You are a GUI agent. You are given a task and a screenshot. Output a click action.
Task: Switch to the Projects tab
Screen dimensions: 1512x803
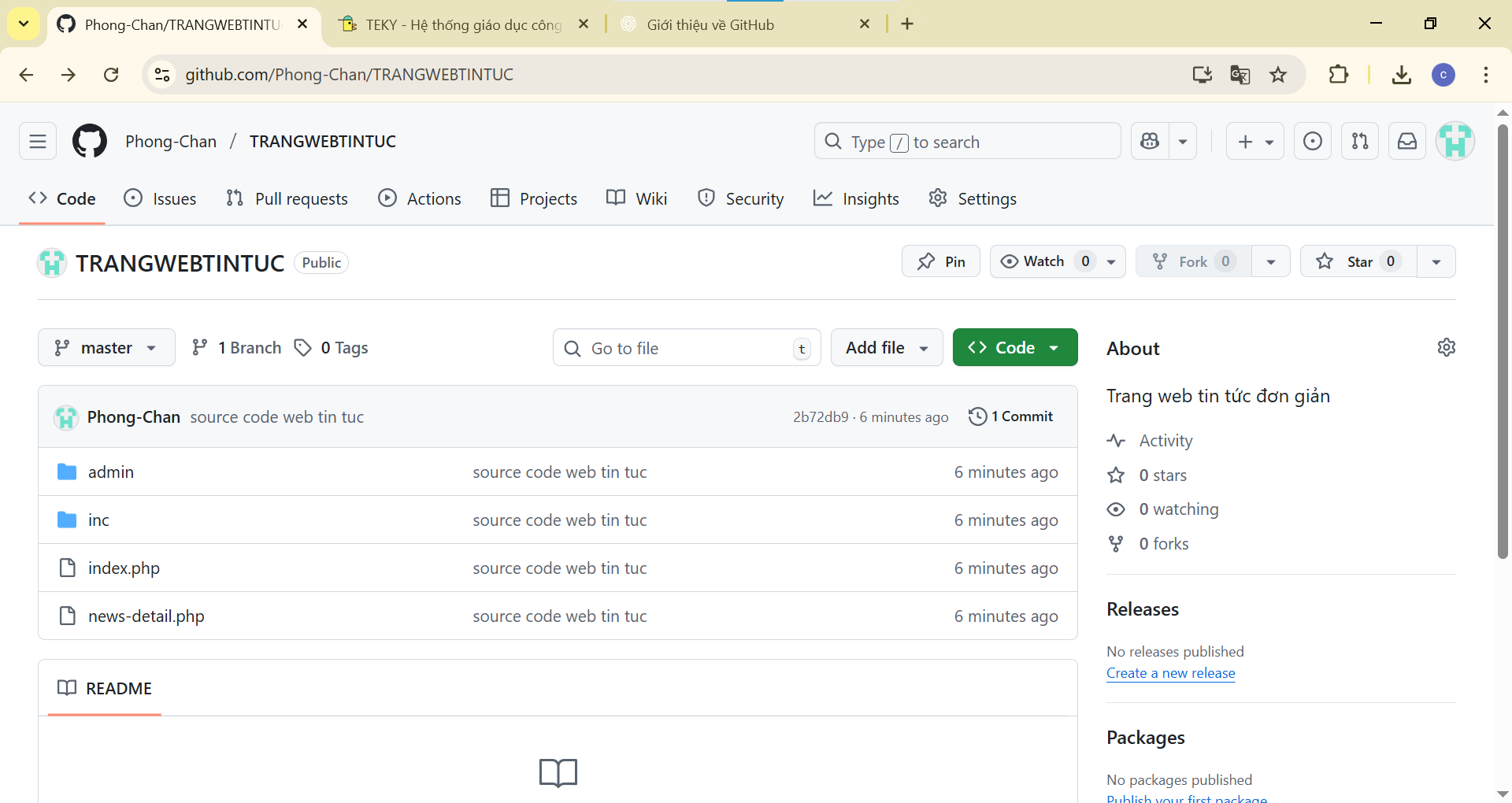534,198
